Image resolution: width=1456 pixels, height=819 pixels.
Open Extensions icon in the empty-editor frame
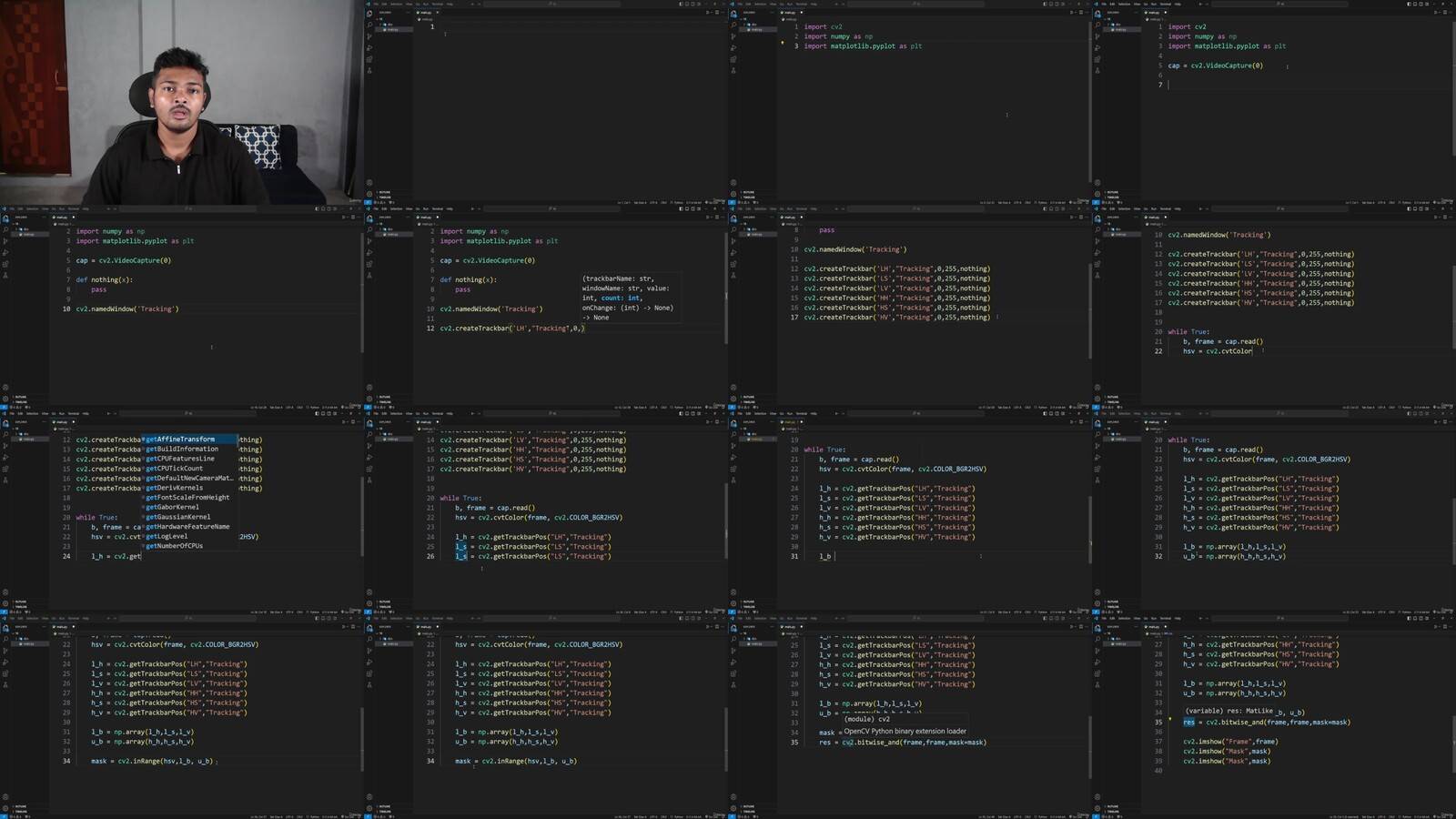pyautogui.click(x=369, y=59)
